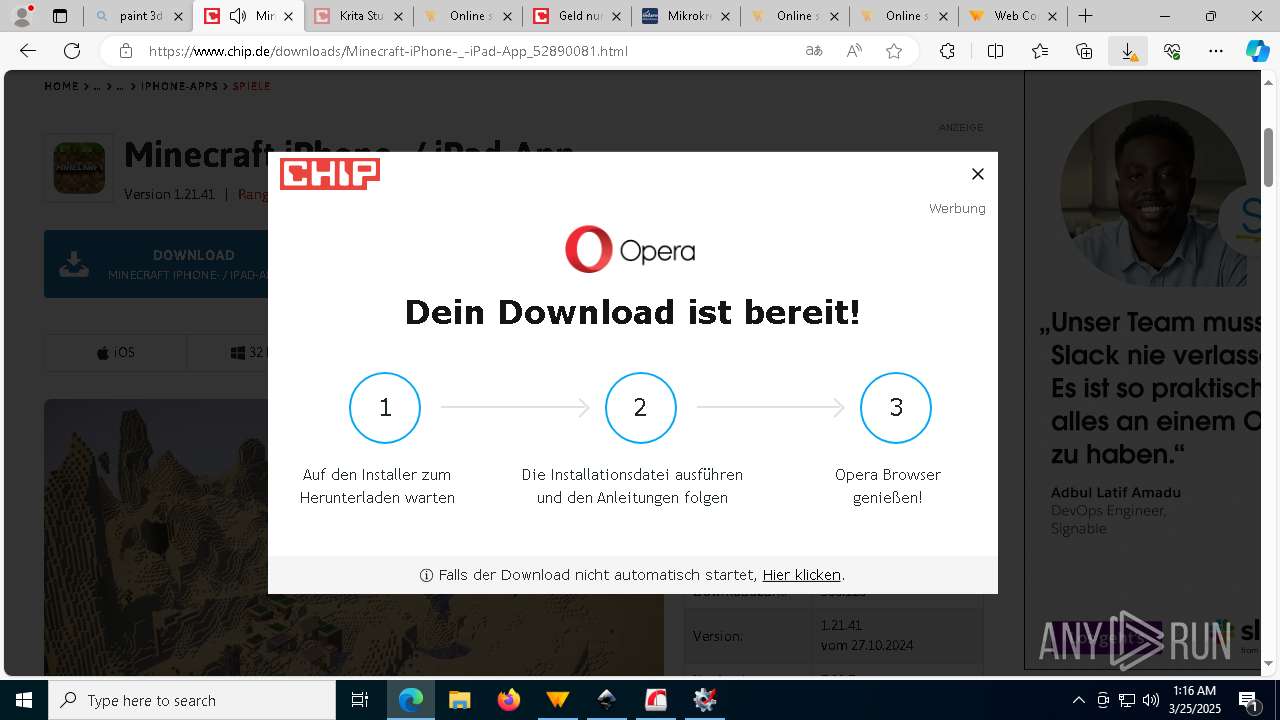Viewport: 1280px width, 720px height.
Task: Toggle the split screen icon
Action: pyautogui.click(x=995, y=51)
